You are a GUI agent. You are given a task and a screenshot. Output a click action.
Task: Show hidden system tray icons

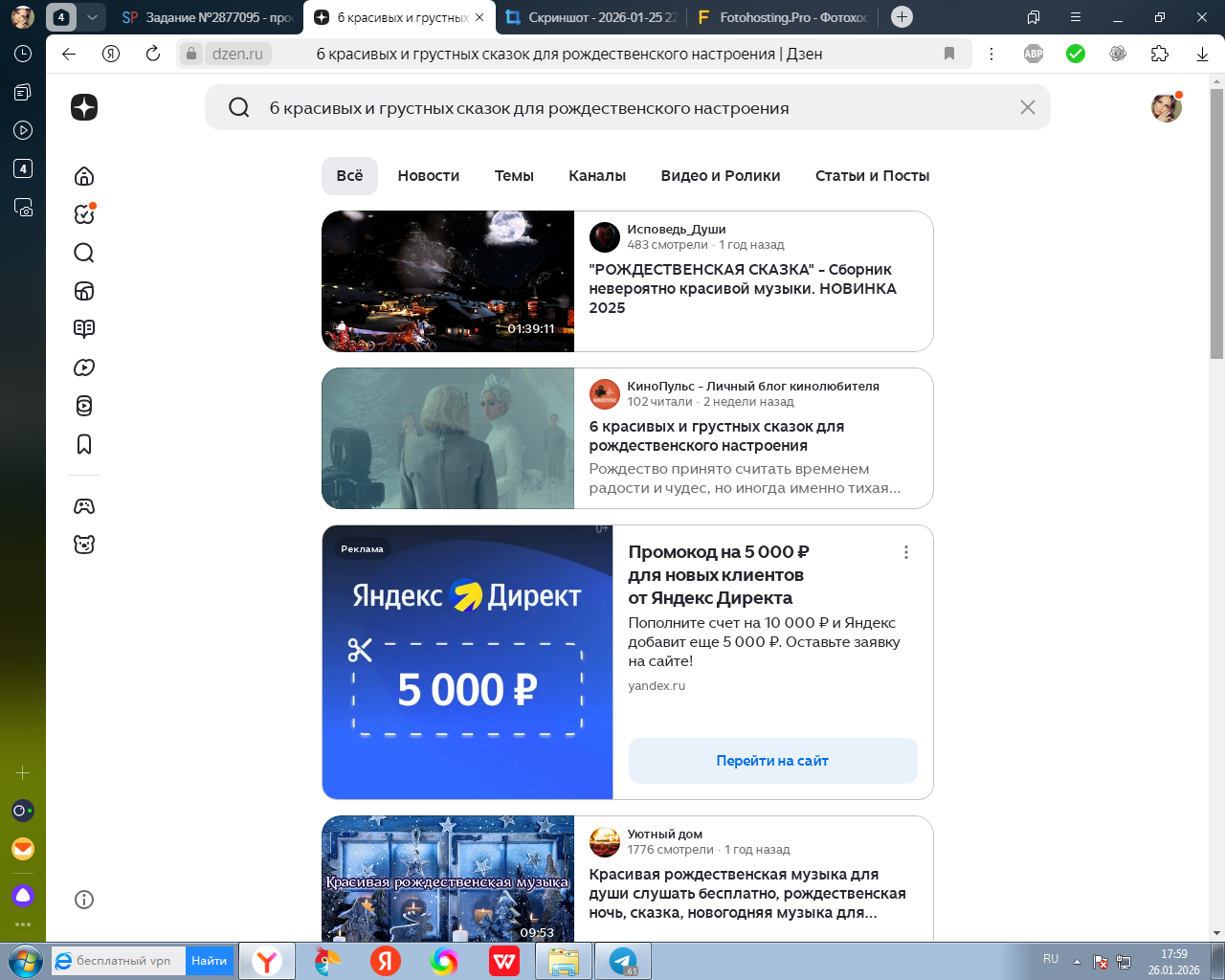(1077, 961)
